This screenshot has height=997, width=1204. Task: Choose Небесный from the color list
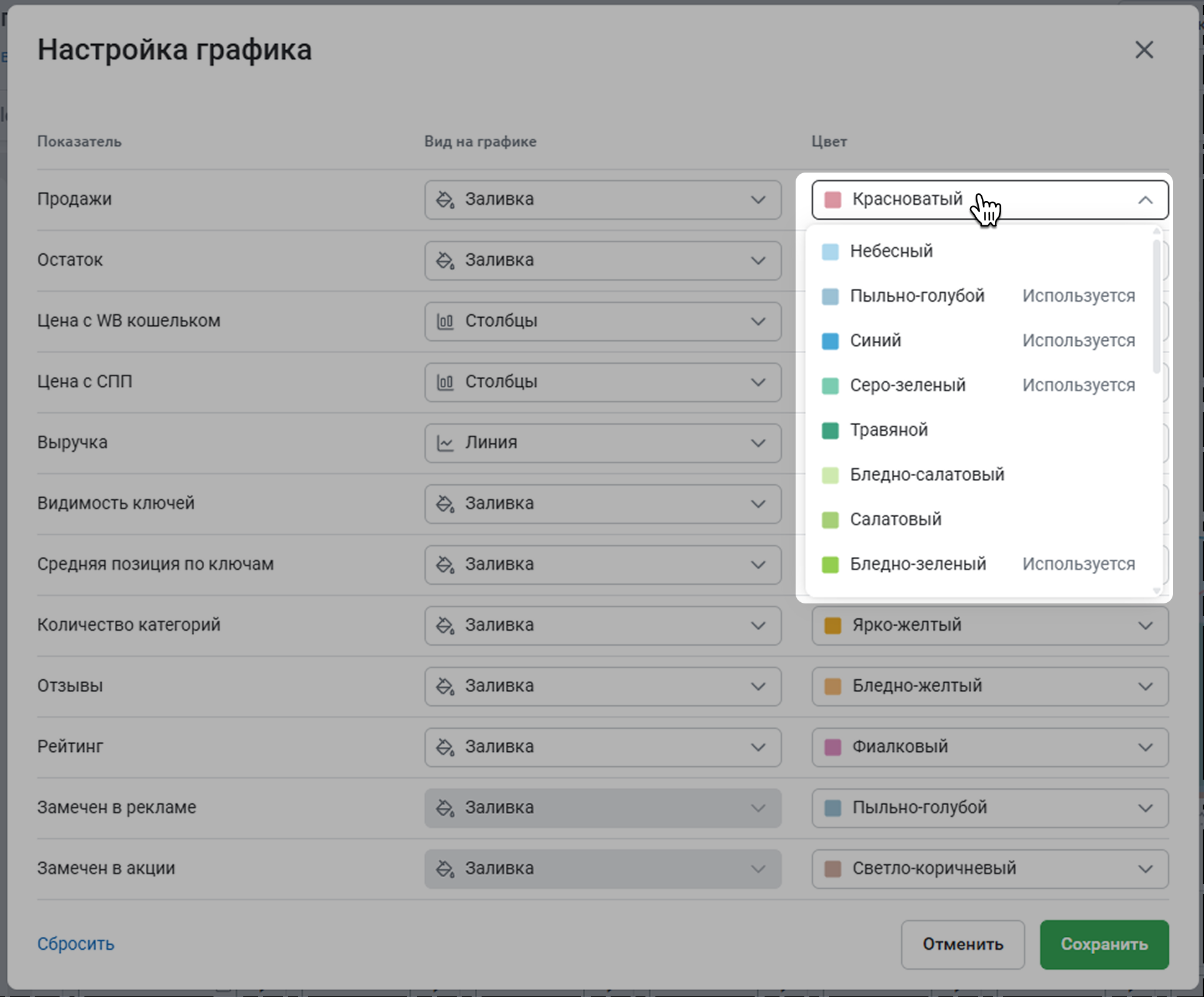point(891,251)
